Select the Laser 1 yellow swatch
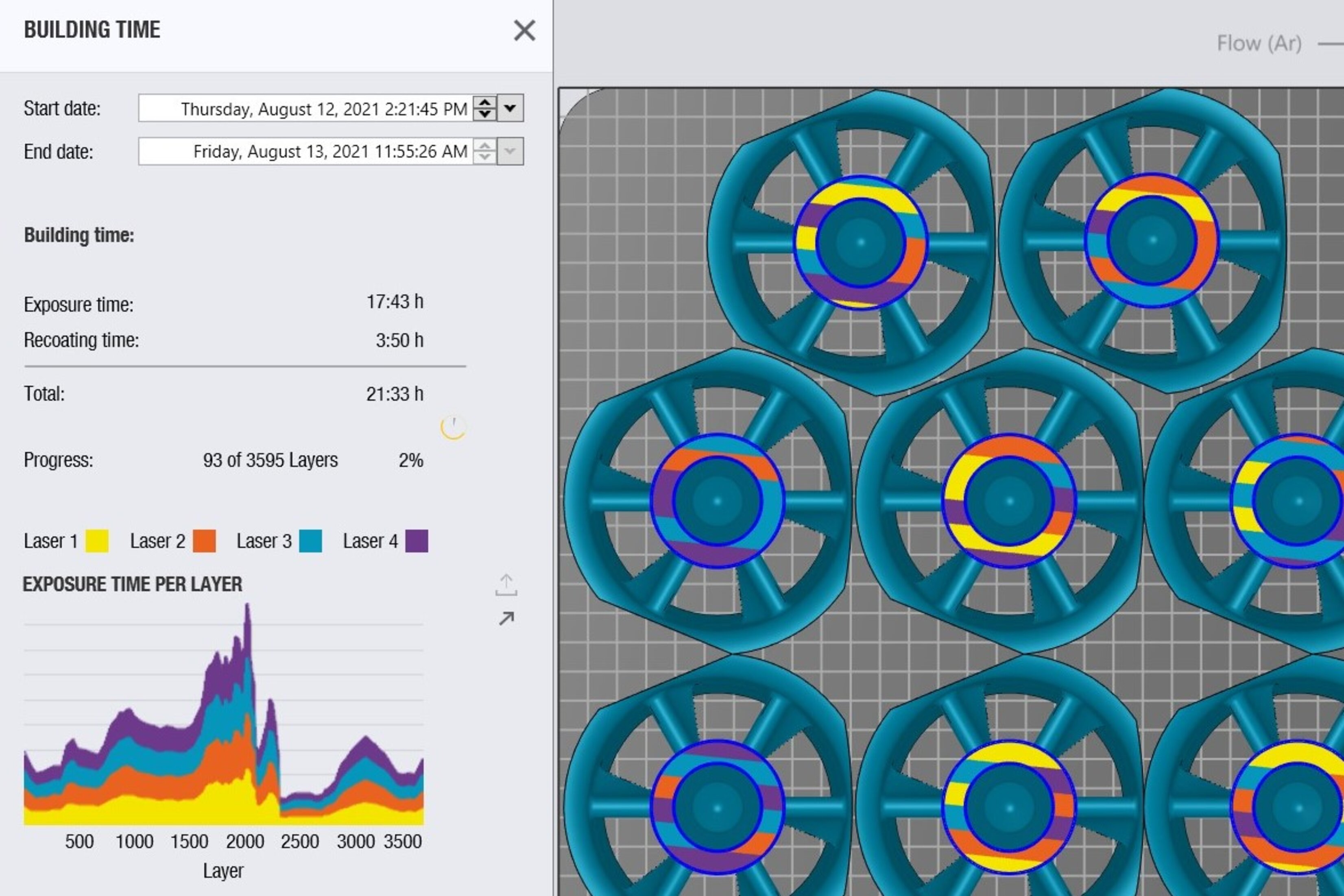This screenshot has width=1344, height=896. click(x=96, y=541)
